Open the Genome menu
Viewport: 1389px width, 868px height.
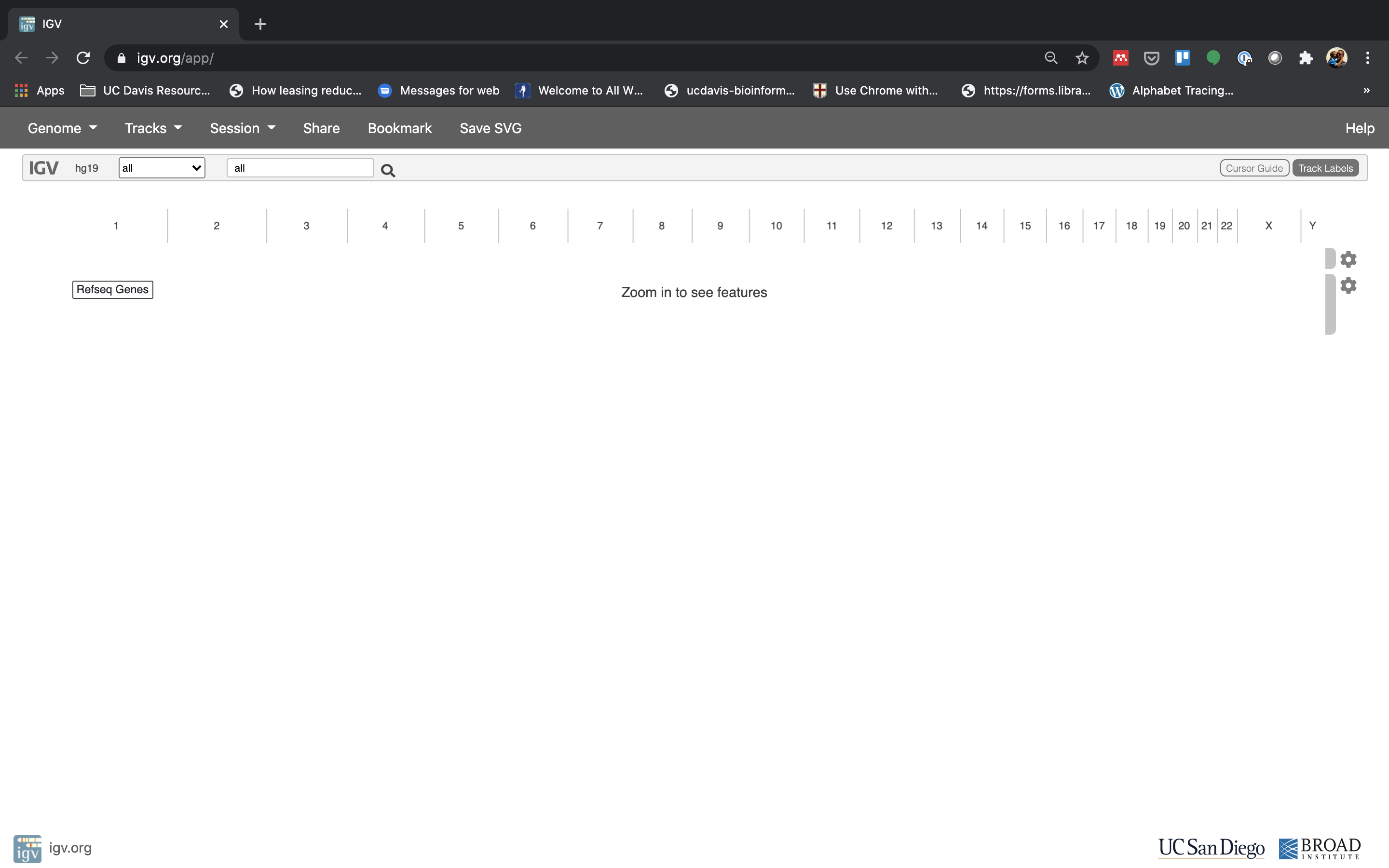pos(62,128)
